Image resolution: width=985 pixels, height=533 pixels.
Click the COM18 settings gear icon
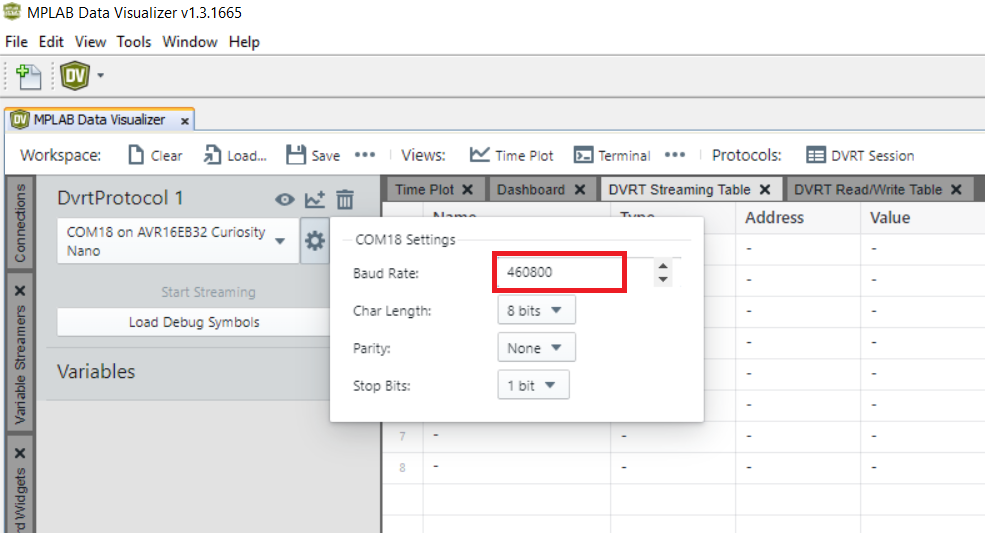(315, 241)
